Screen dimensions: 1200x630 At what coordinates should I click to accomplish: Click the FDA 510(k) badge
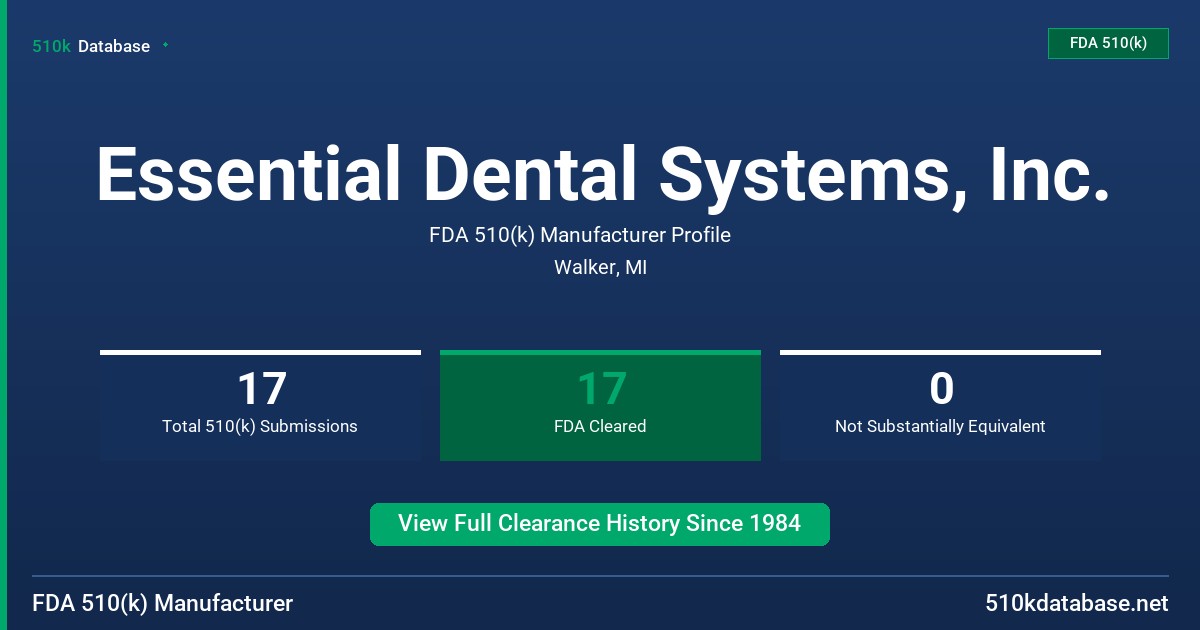pyautogui.click(x=1108, y=43)
